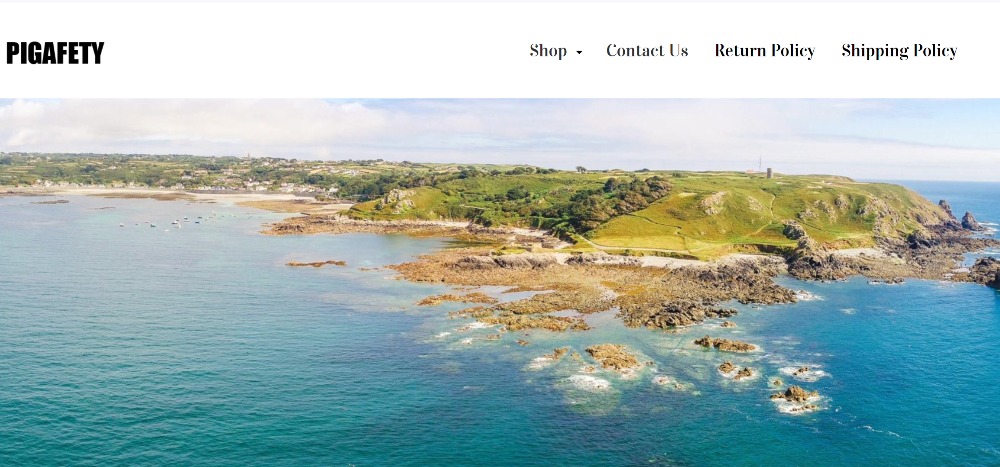Open the Return Policy page
This screenshot has height=467, width=1000.
pyautogui.click(x=765, y=50)
